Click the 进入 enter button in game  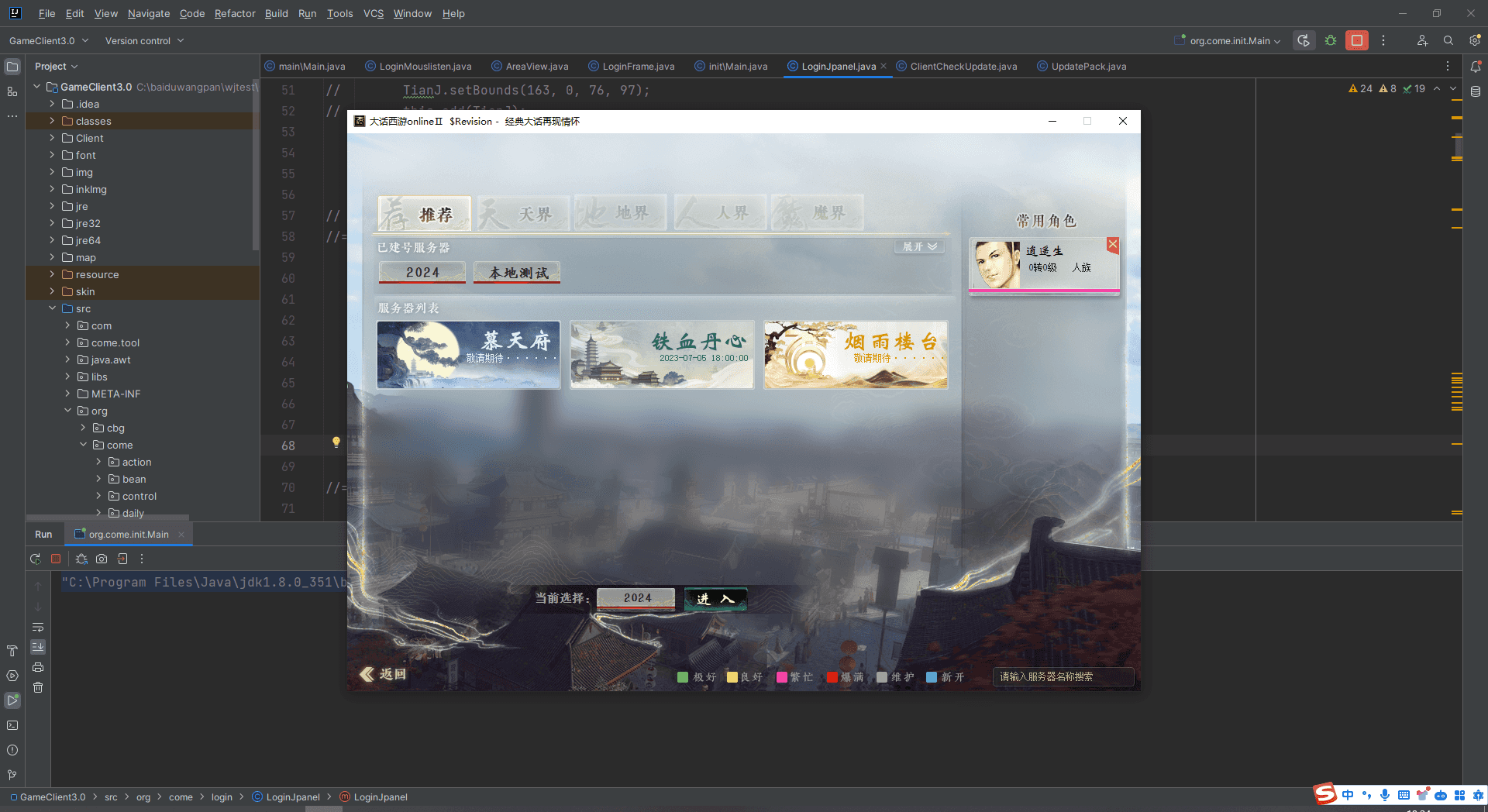[x=715, y=598]
